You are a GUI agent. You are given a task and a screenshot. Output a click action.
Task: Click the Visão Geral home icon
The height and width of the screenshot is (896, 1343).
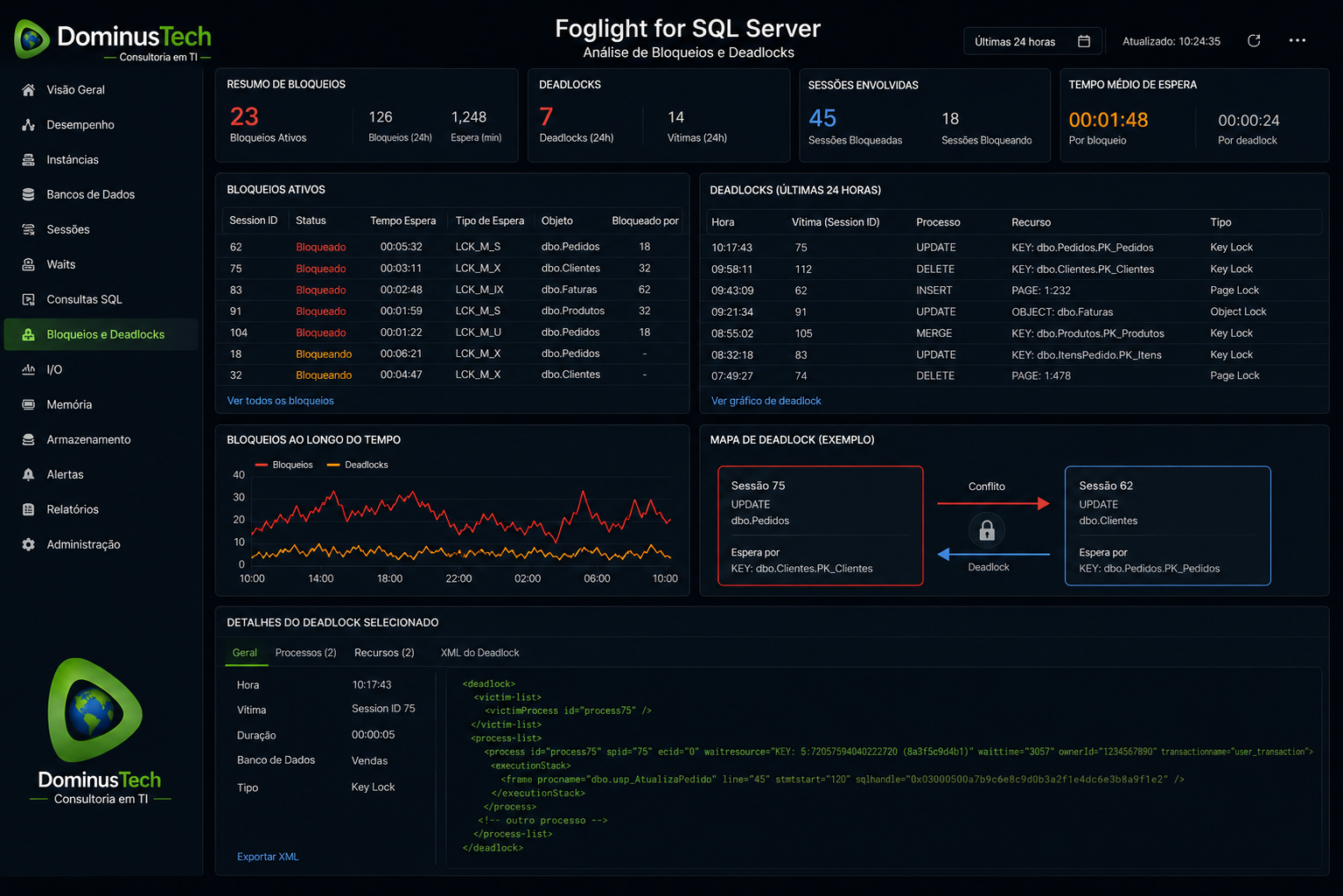[x=28, y=90]
